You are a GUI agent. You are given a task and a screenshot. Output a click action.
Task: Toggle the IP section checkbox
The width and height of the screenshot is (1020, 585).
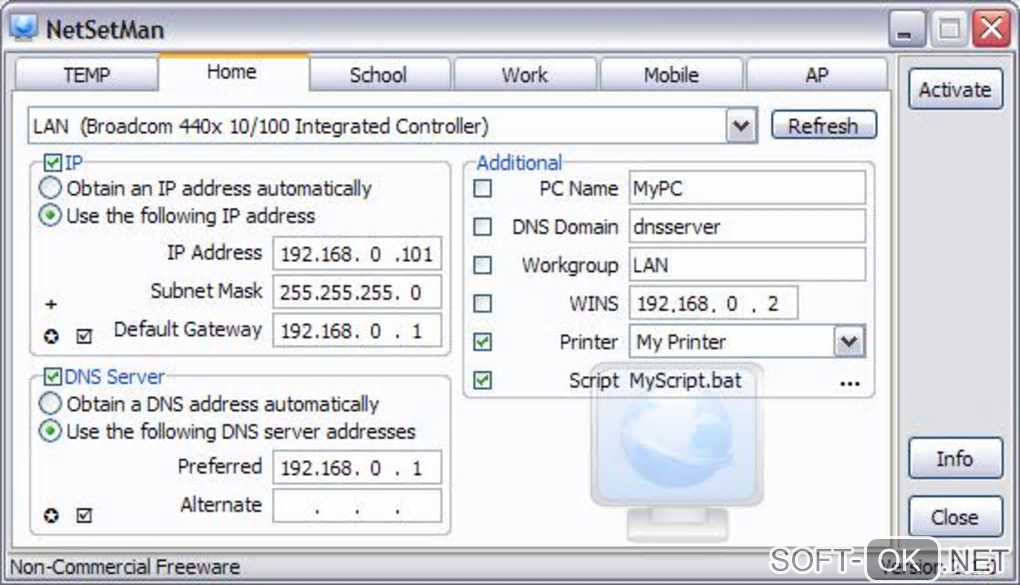pyautogui.click(x=53, y=163)
